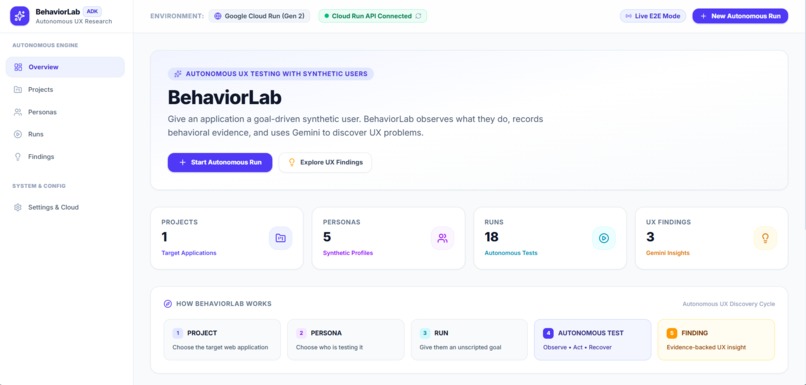This screenshot has width=806, height=385.
Task: Open Projects in the sidebar
Action: pos(65,89)
